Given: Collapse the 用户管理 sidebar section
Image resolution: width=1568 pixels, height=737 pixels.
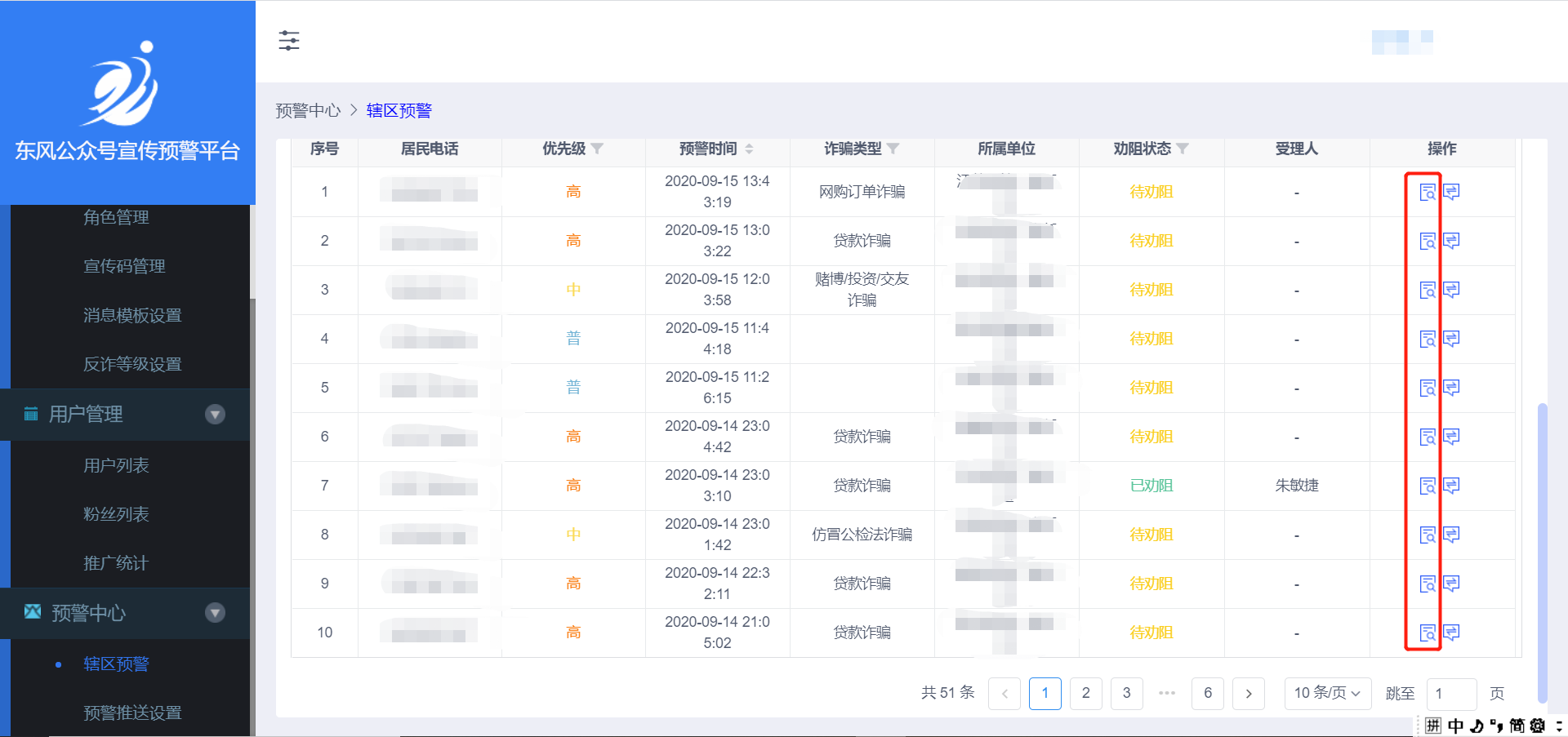Looking at the screenshot, I should point(215,415).
